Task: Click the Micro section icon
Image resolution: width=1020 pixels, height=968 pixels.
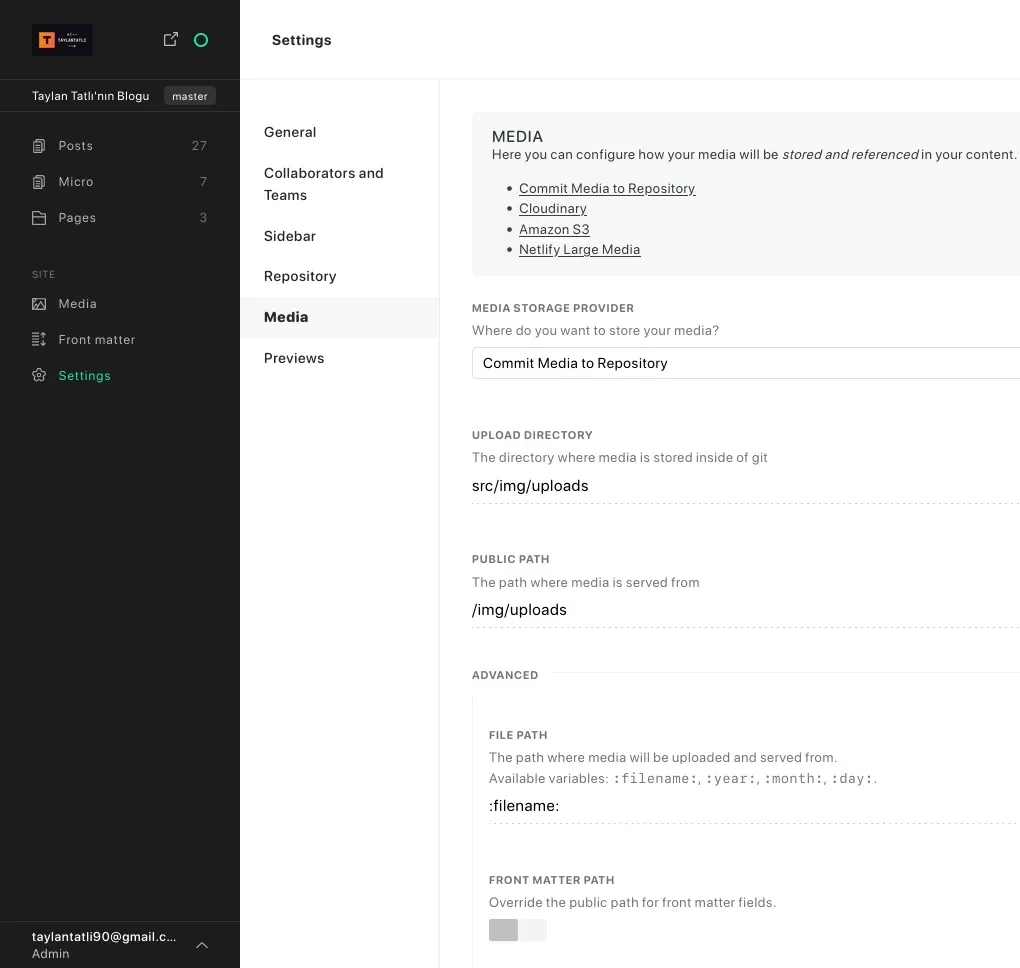Action: point(39,182)
